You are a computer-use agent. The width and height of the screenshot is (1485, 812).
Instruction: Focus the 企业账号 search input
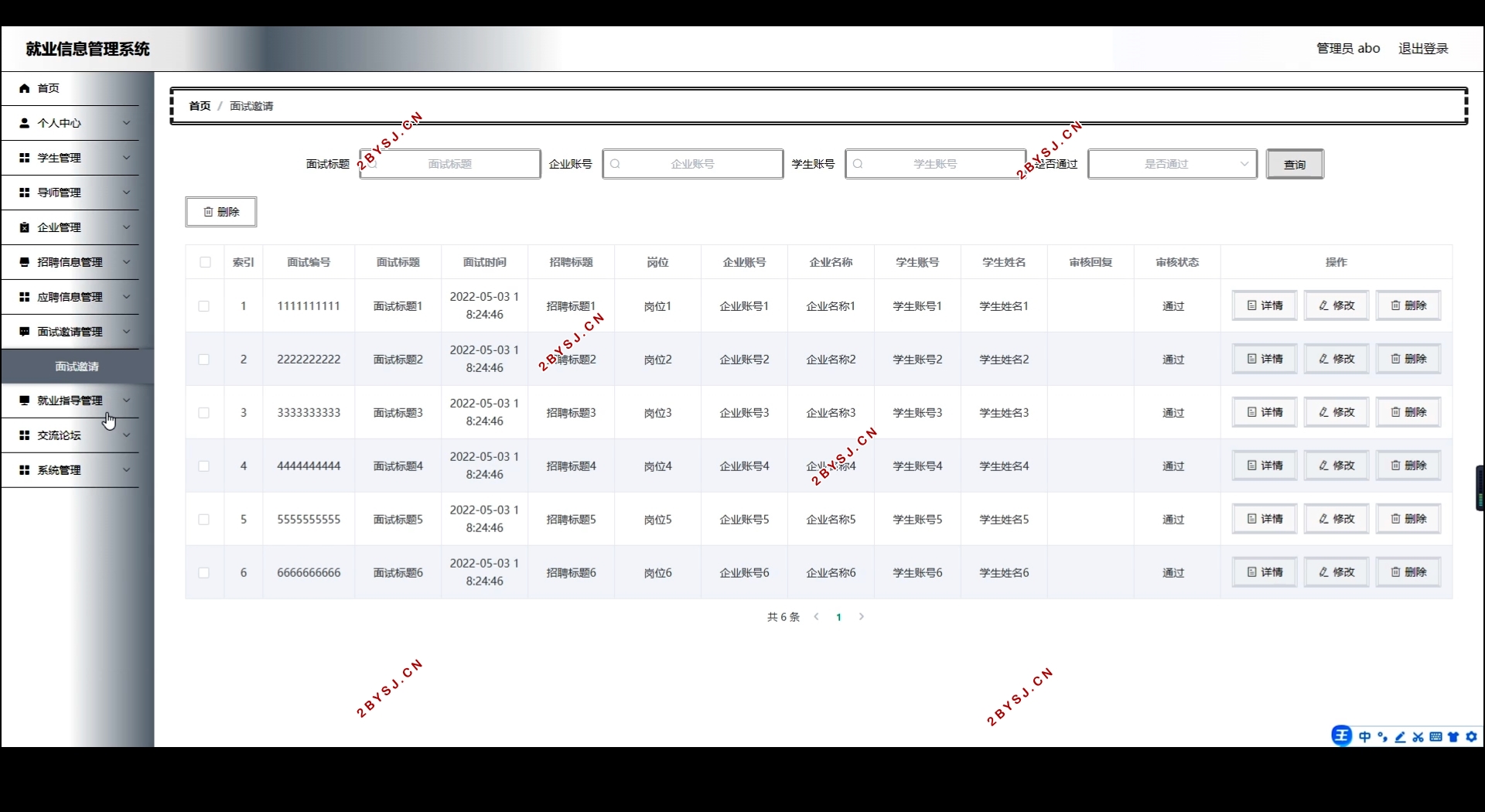coord(693,164)
